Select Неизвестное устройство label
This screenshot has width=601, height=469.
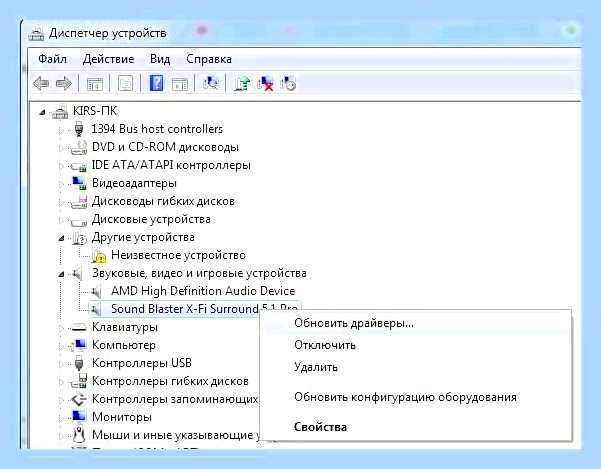tap(178, 255)
